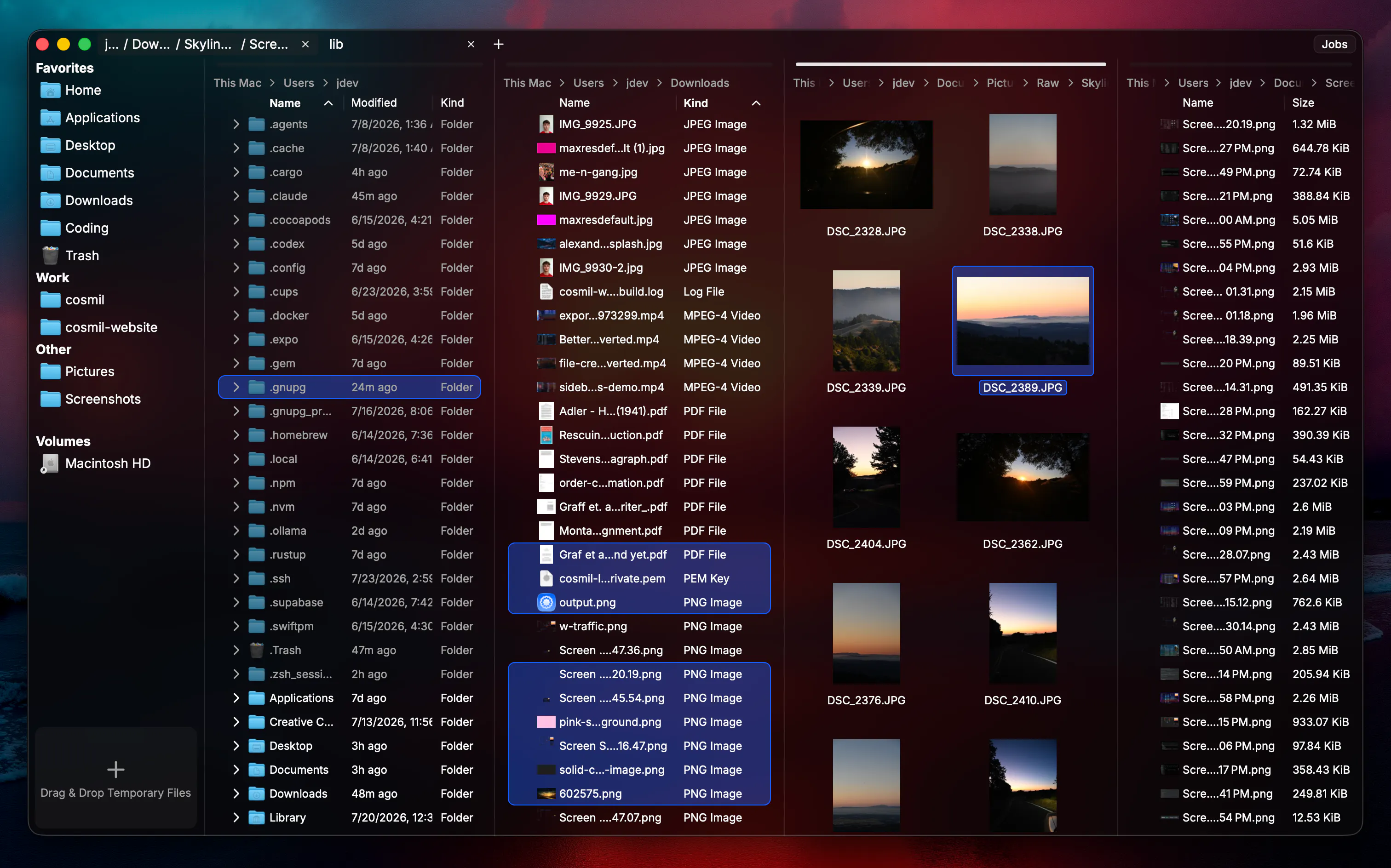The width and height of the screenshot is (1391, 868).
Task: Expand the .ollama folder
Action: [236, 531]
